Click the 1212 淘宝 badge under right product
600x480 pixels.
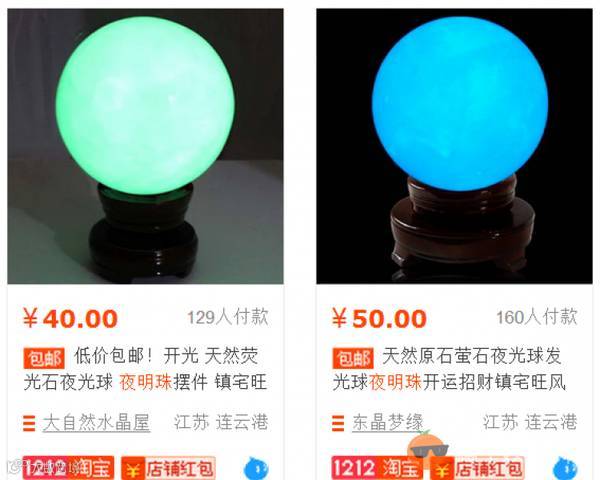[x=377, y=468]
